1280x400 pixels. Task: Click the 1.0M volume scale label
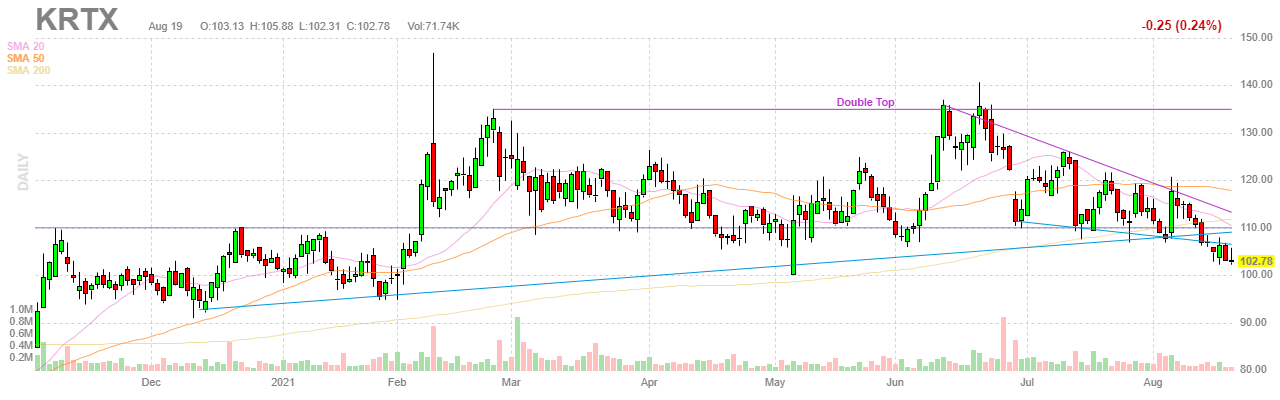(19, 310)
